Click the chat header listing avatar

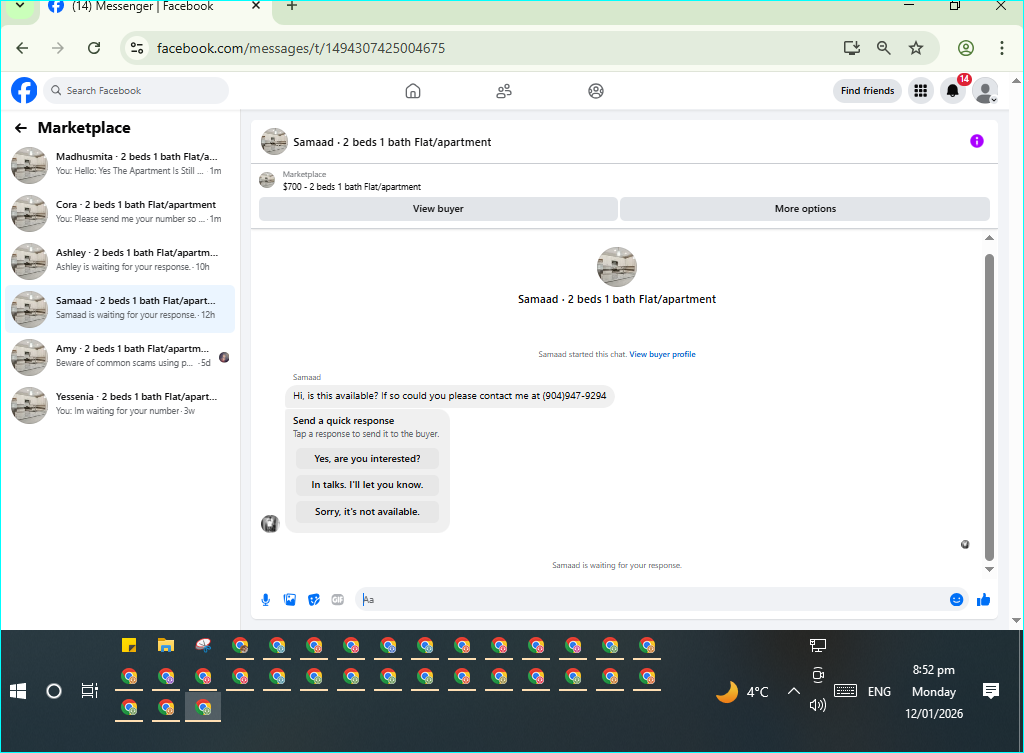(274, 142)
